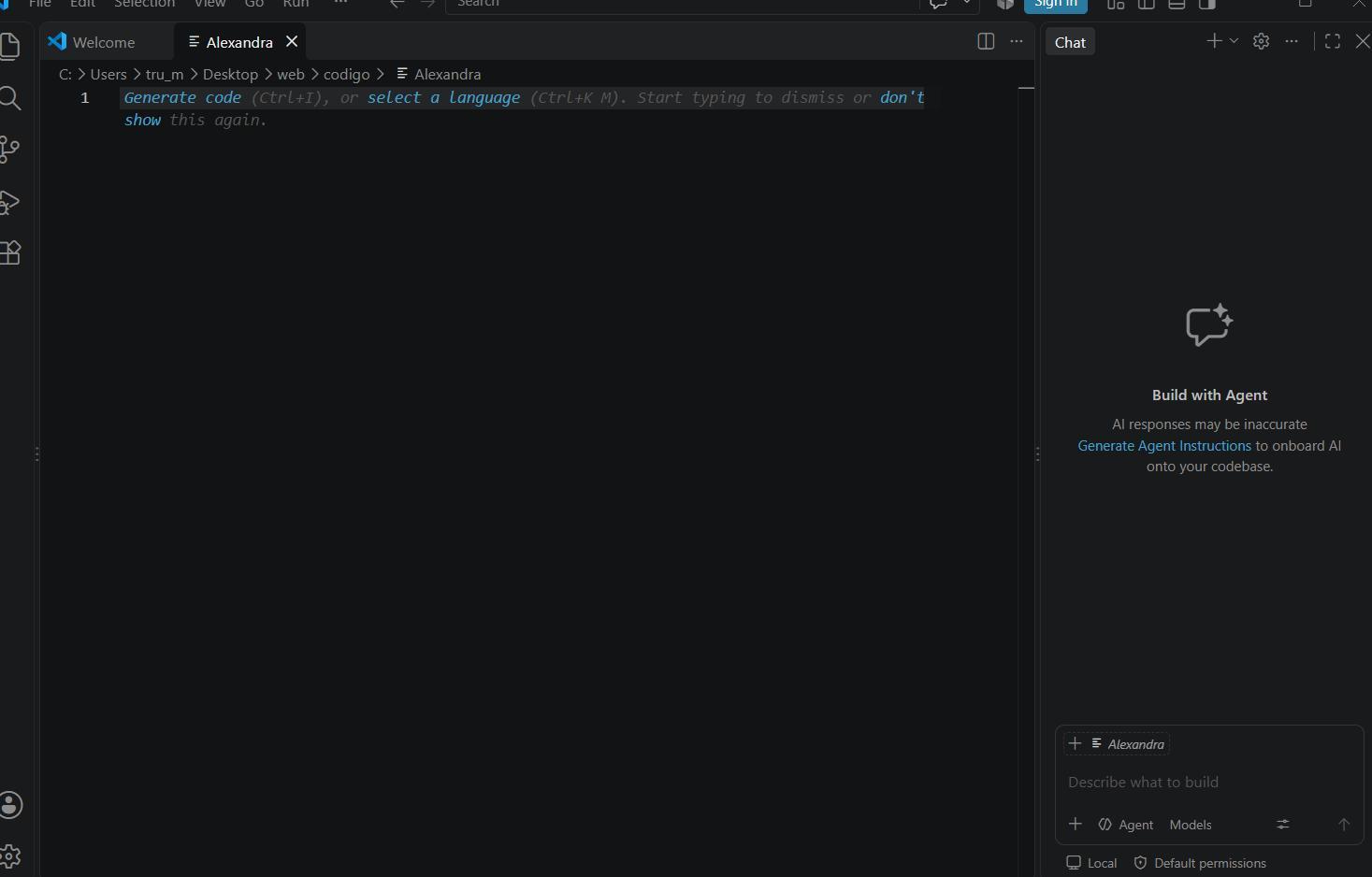Open the View menu
Image resolution: width=1372 pixels, height=877 pixels.
[209, 4]
